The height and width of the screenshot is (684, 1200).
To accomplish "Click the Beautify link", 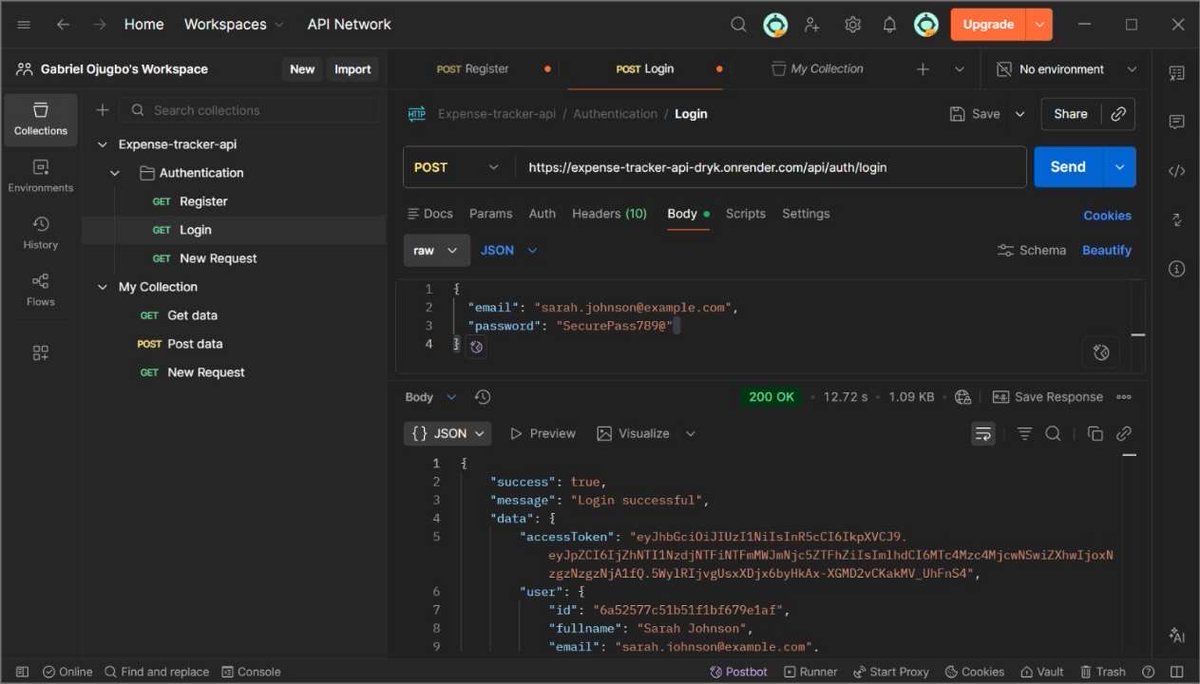I will click(1107, 250).
